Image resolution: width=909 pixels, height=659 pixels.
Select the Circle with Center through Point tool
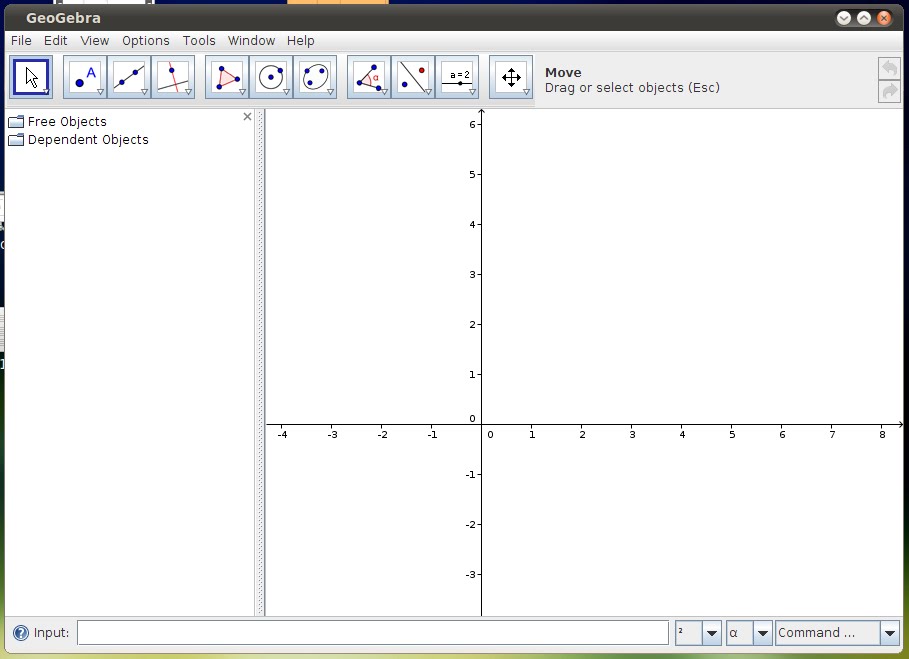pyautogui.click(x=271, y=77)
